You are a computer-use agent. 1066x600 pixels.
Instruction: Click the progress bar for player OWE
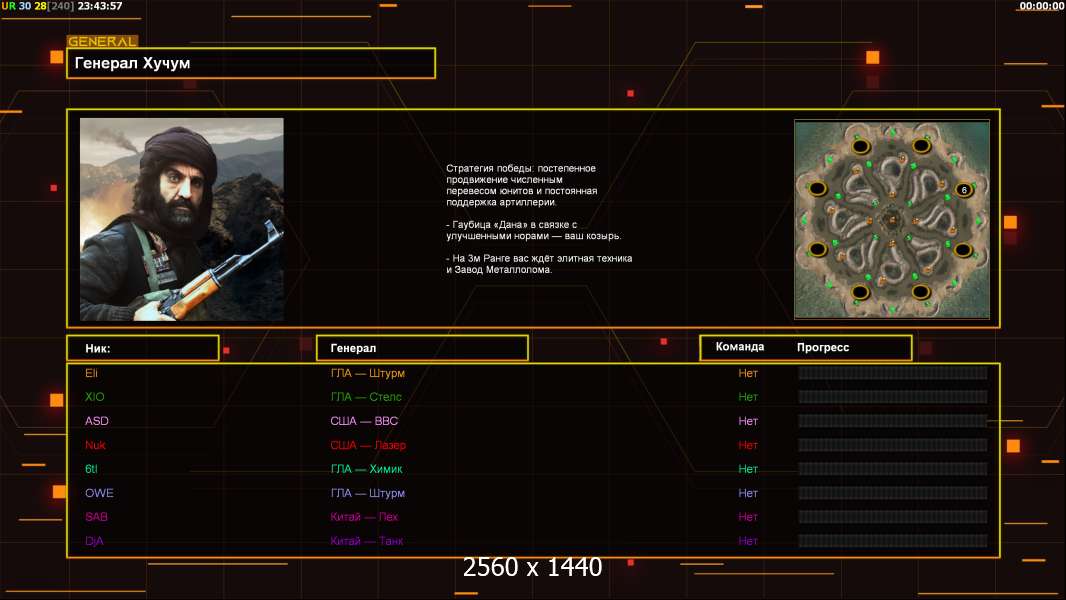892,493
